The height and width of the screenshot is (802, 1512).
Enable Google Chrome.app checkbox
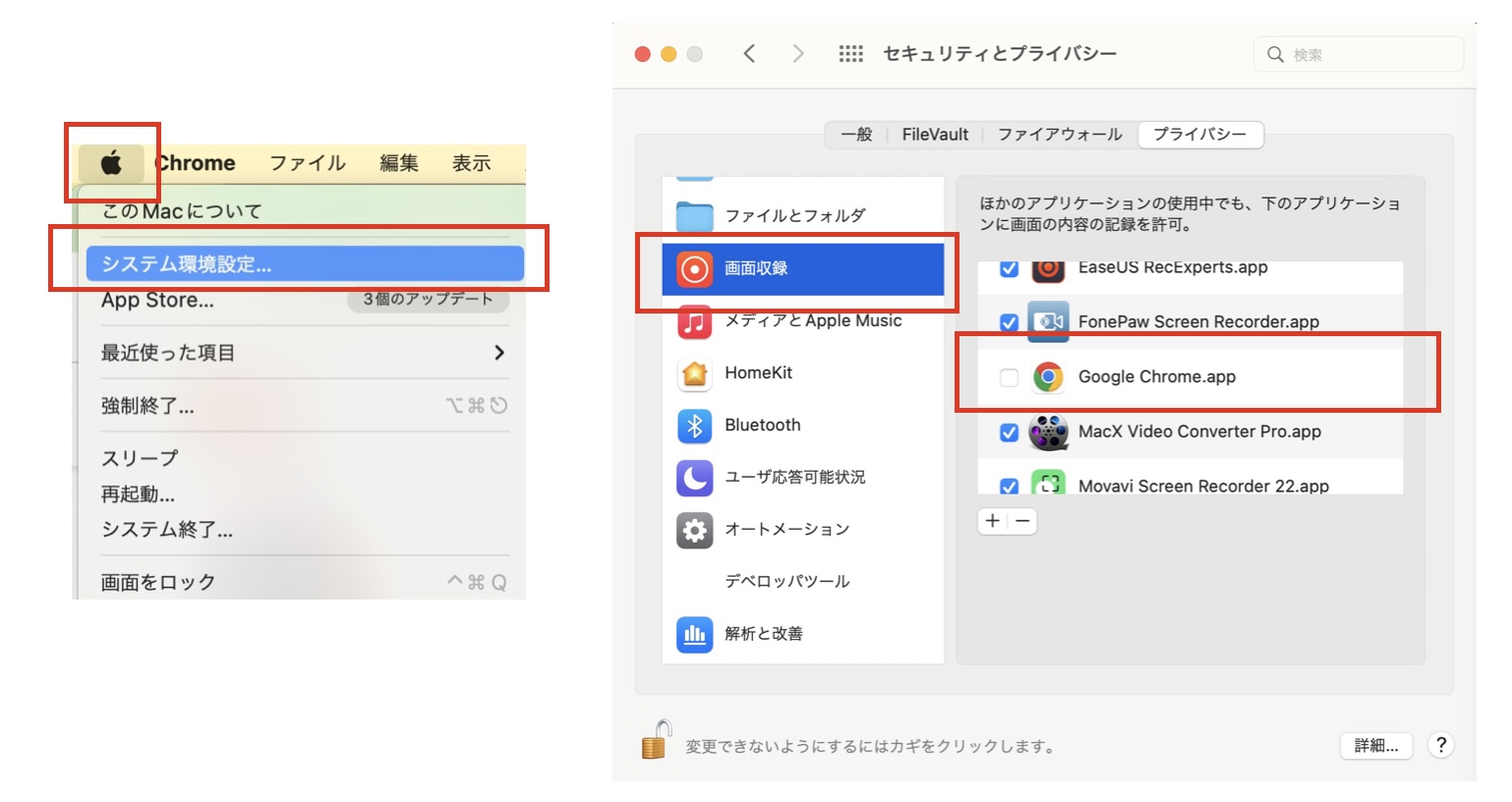coord(1009,377)
